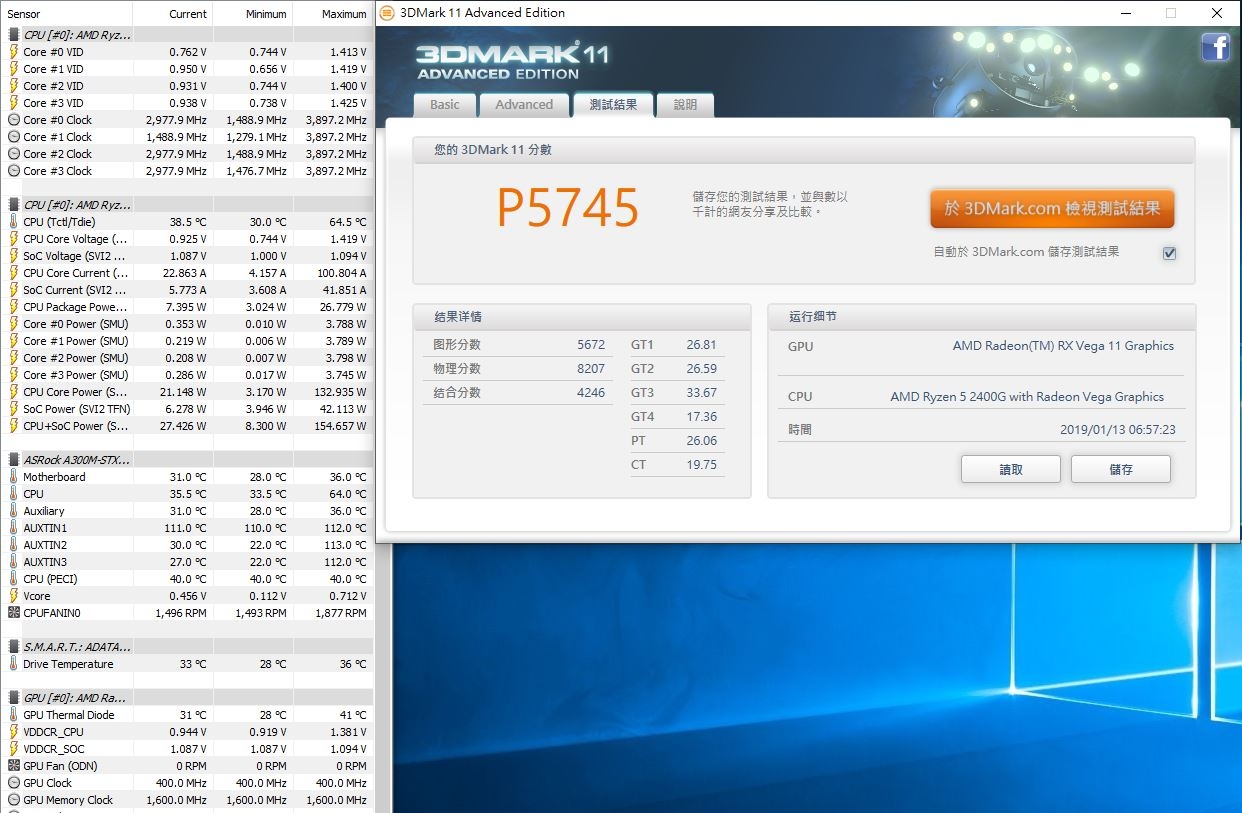Click the Sensor column header

click(x=66, y=14)
